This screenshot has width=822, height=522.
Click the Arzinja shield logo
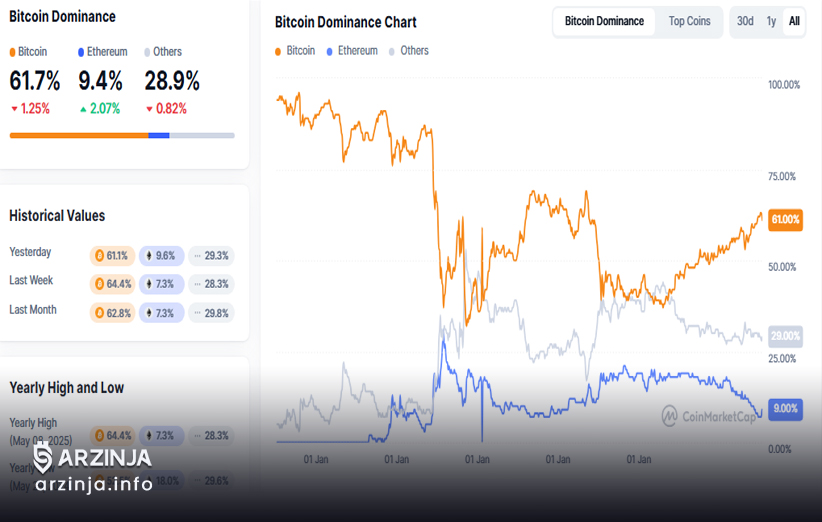coord(43,458)
